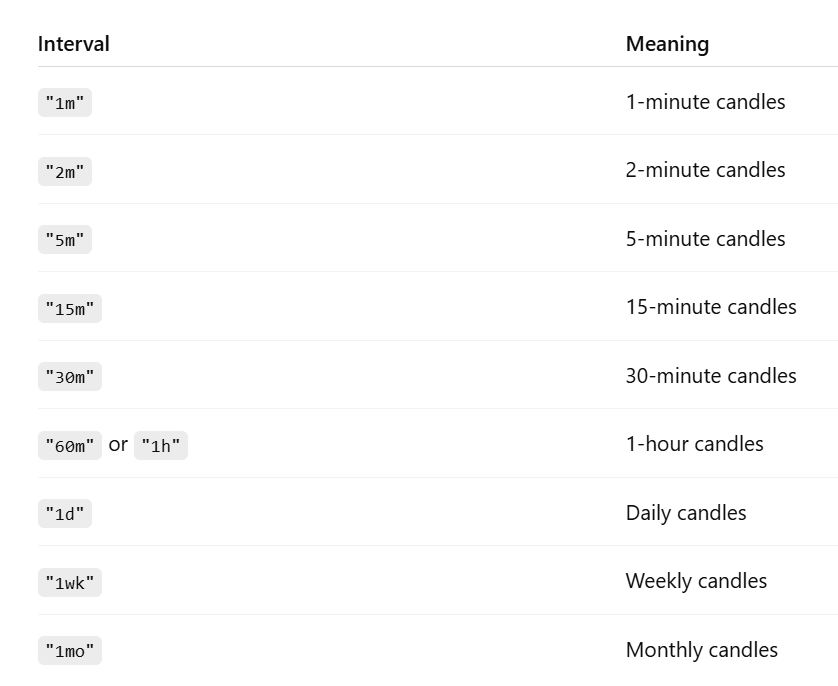
Task: Select the "1d" interval code chip
Action: pyautogui.click(x=65, y=514)
